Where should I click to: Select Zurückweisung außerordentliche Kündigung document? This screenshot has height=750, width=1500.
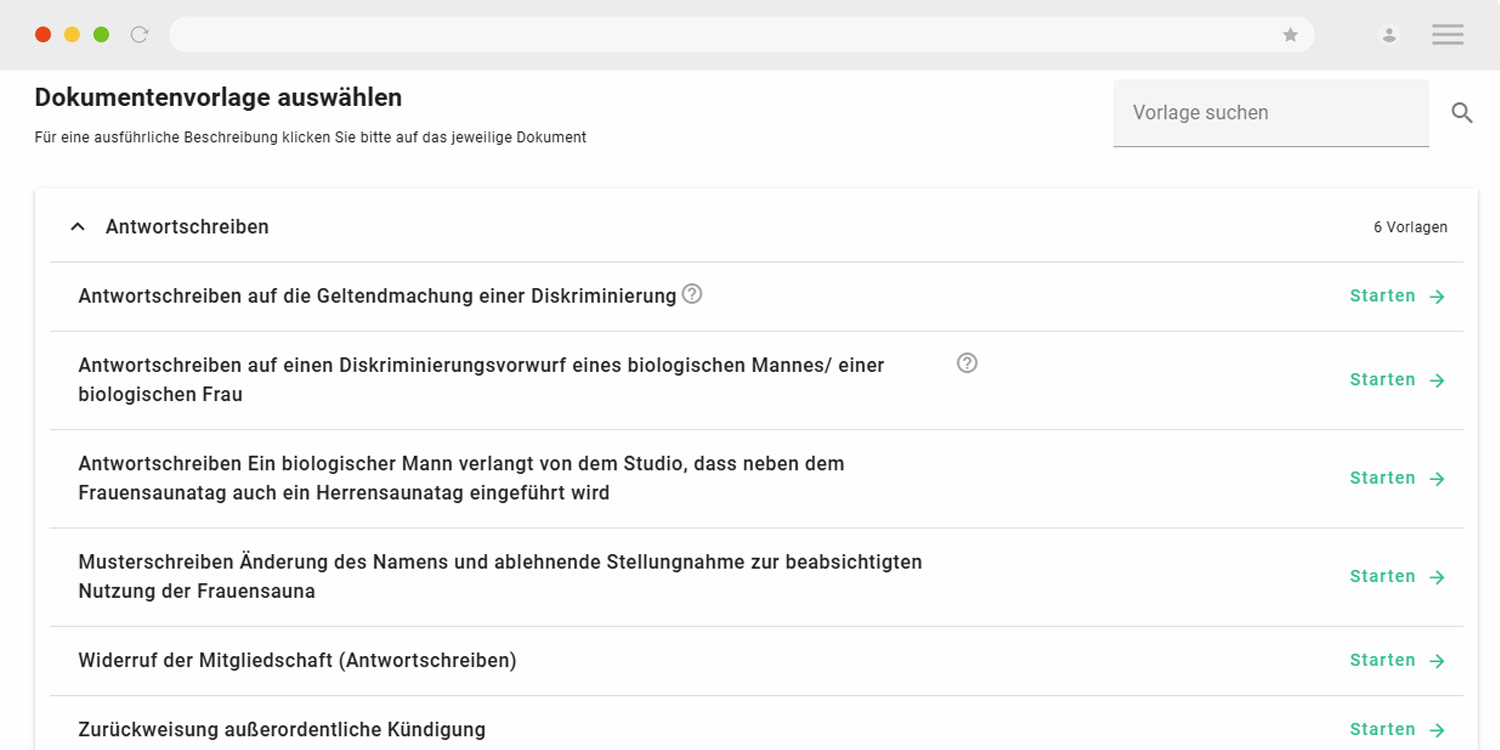[282, 729]
